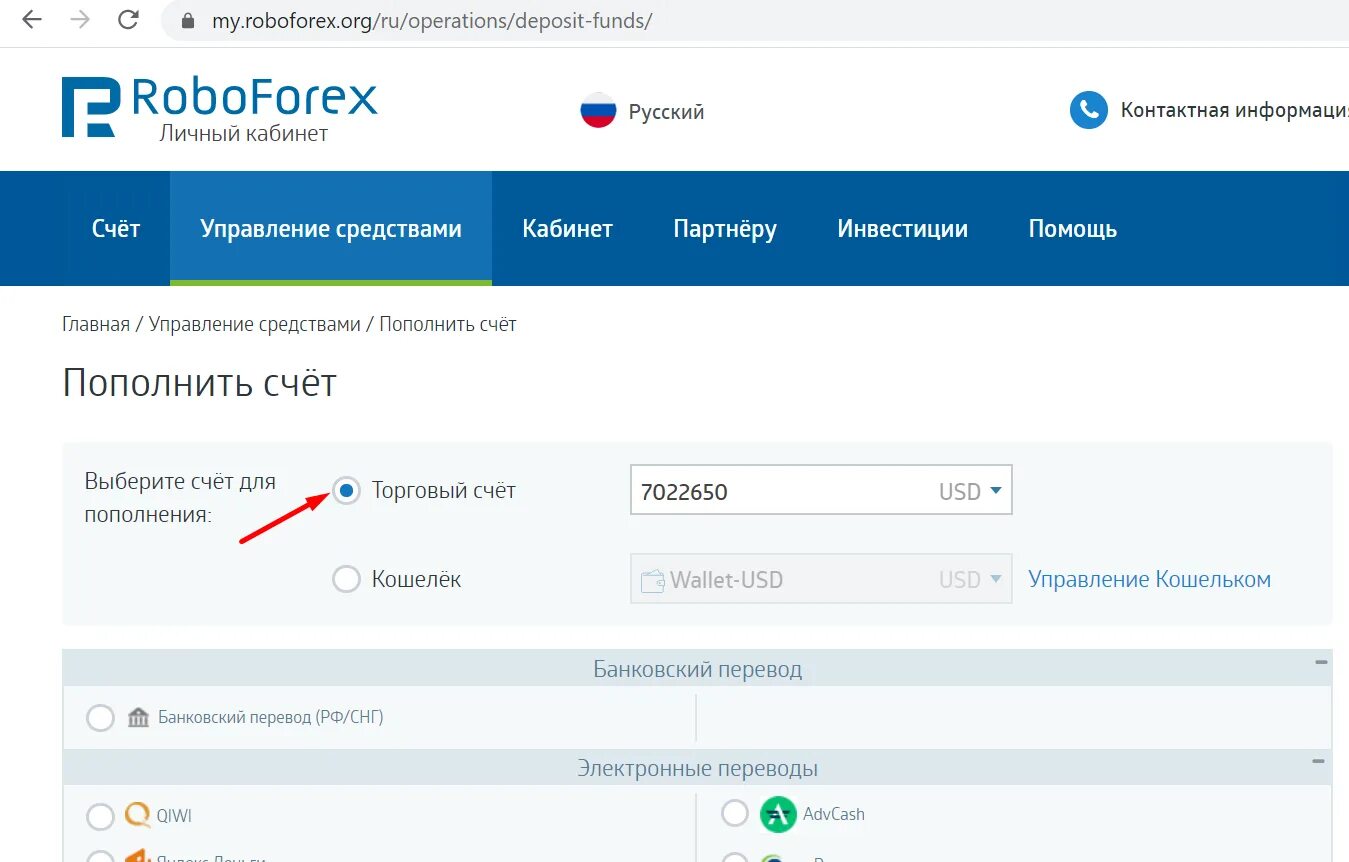
Task: Go to Главная breadcrumb link
Action: (96, 324)
